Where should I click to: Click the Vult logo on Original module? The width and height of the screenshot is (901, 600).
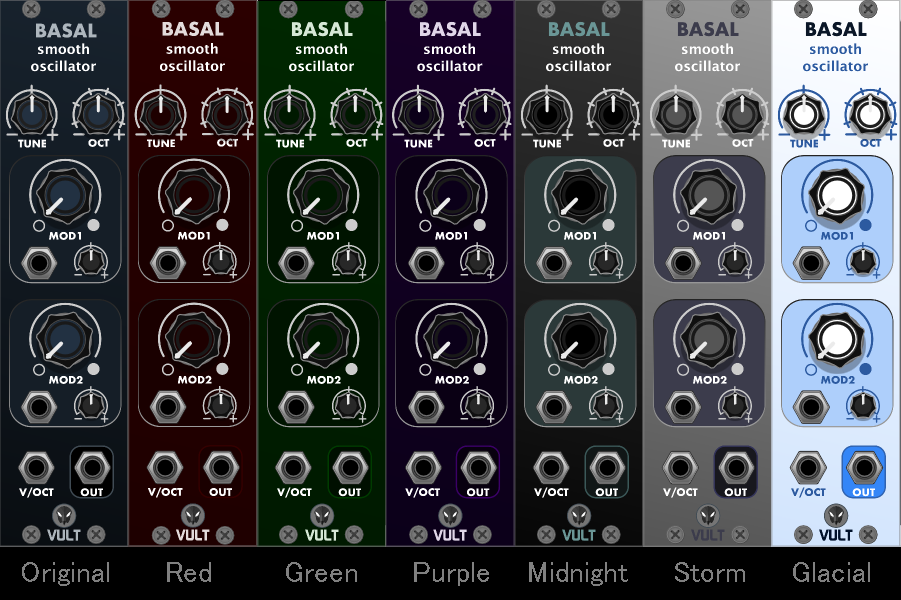pyautogui.click(x=64, y=515)
